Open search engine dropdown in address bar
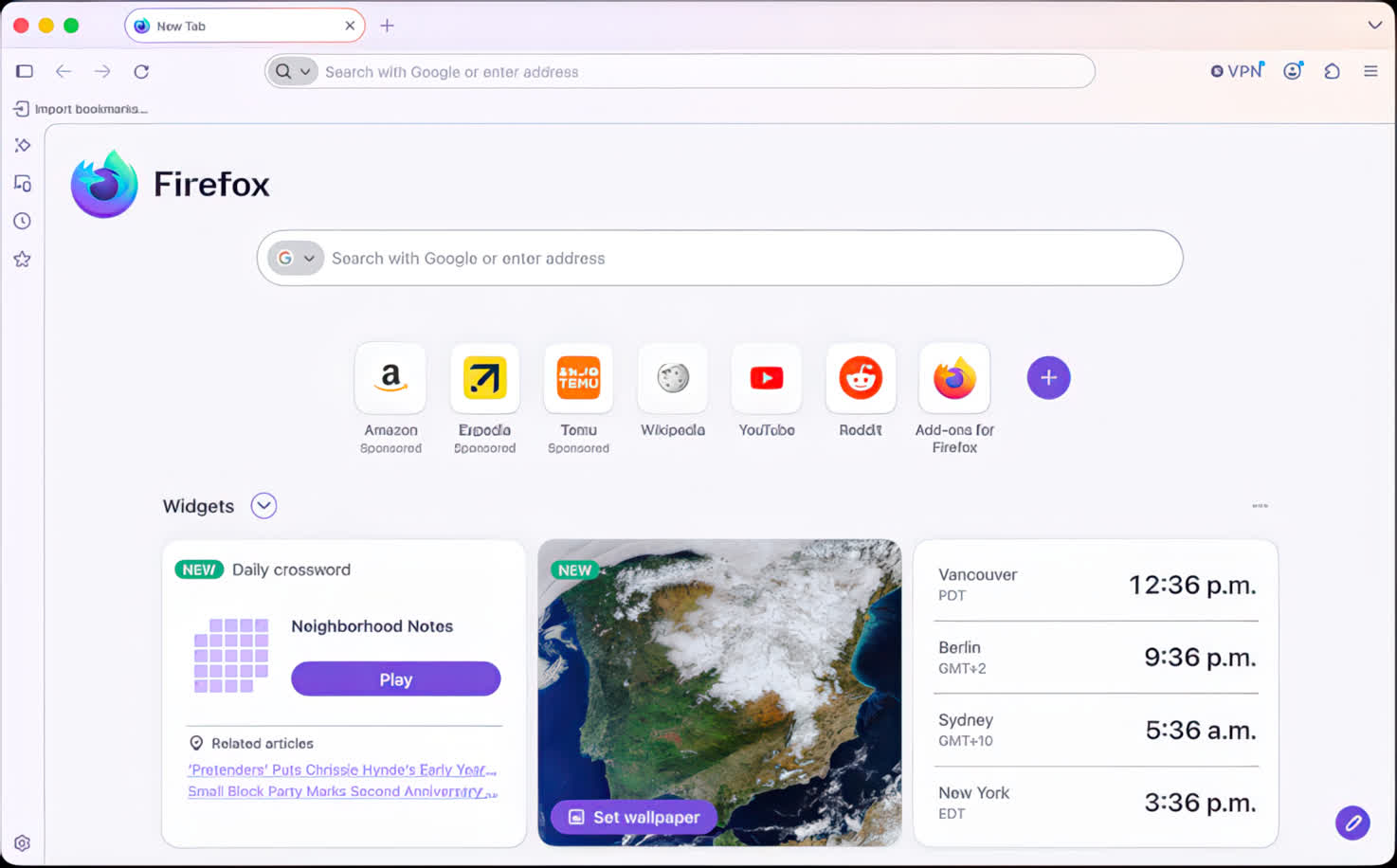 tap(292, 71)
